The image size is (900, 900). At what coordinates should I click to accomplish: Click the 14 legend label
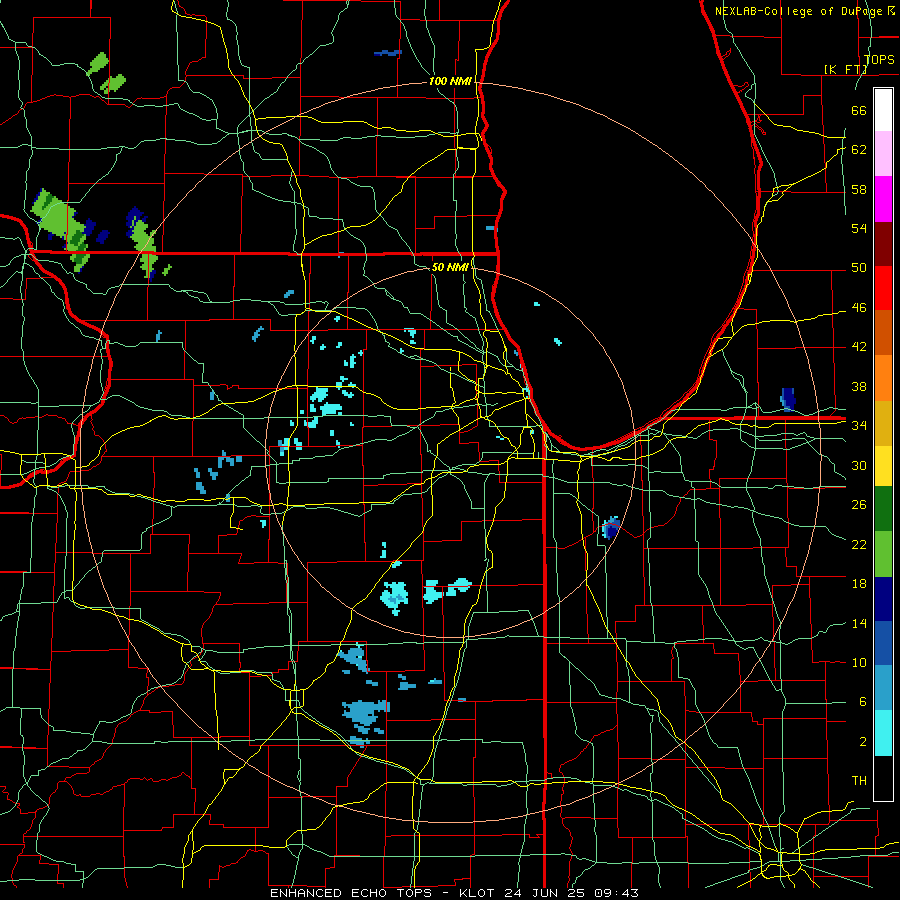pos(859,623)
